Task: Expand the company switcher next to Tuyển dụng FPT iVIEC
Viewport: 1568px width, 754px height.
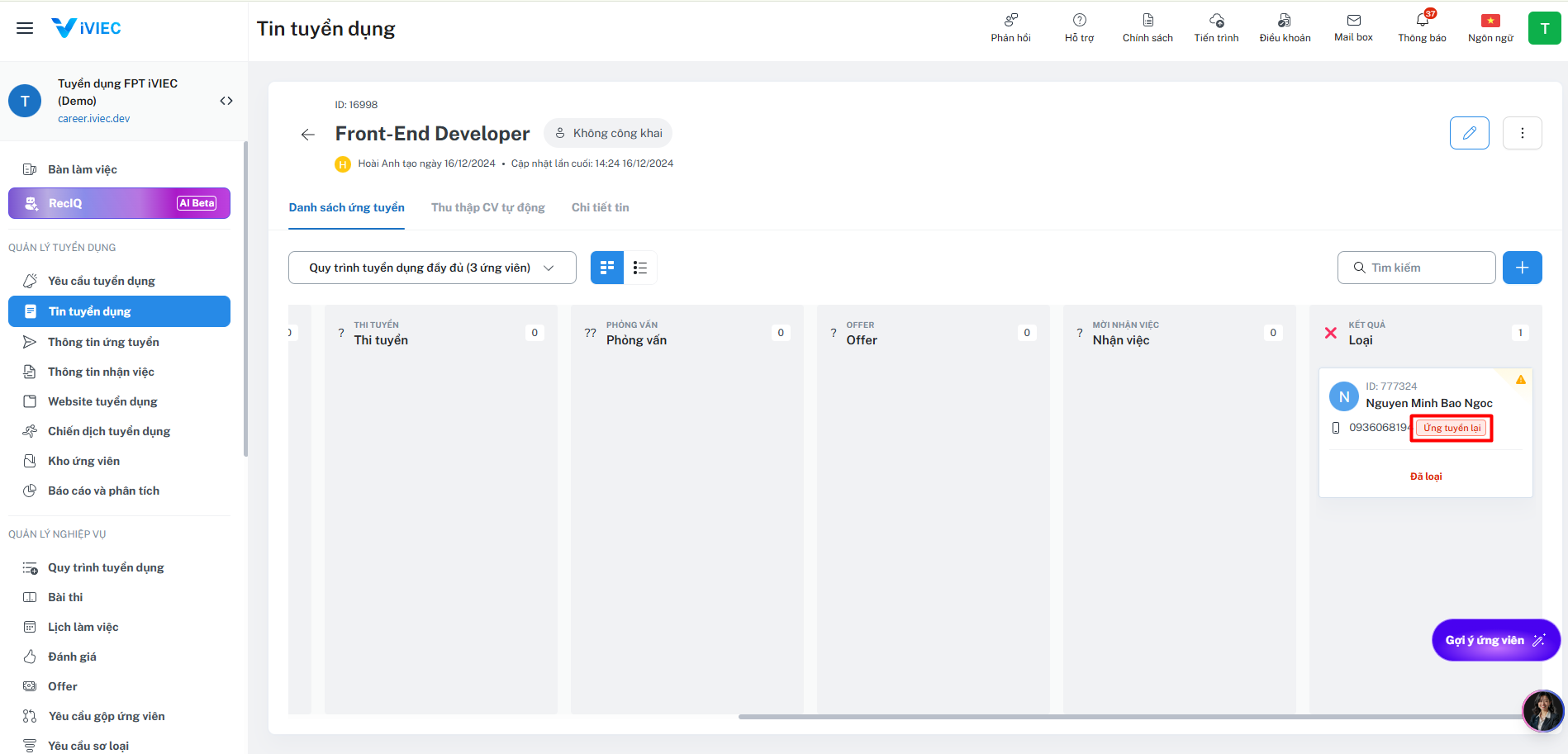Action: coord(226,101)
